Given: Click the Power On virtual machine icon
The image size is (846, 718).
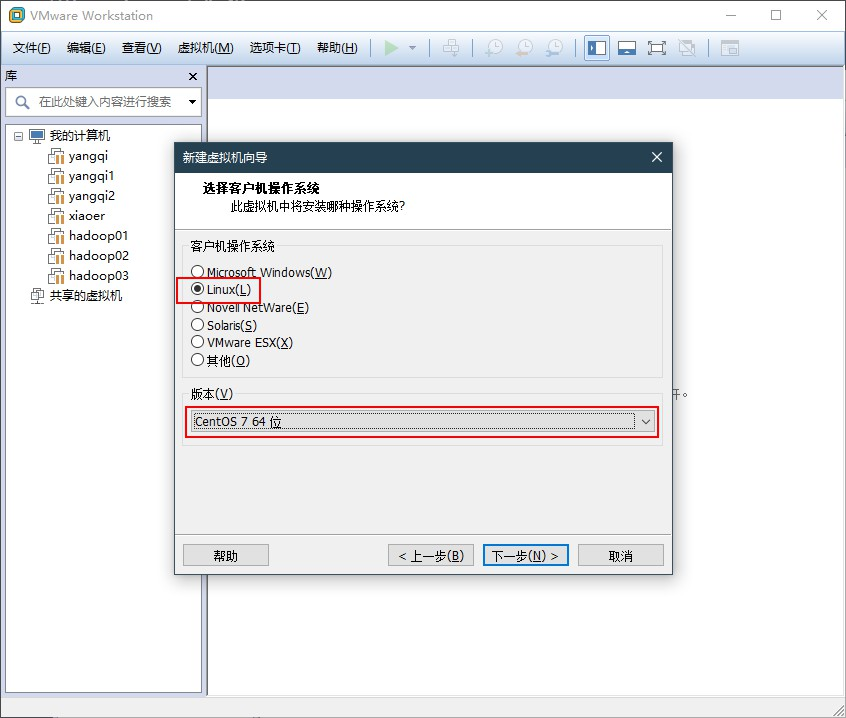Looking at the screenshot, I should click(391, 47).
